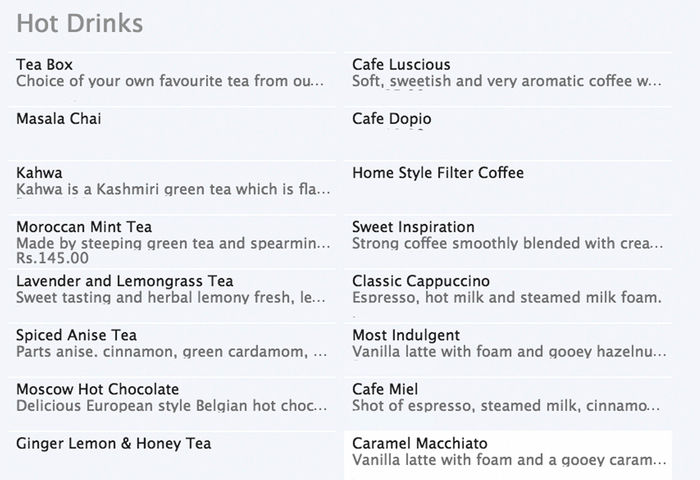Open the Tea Box menu item
700x480 pixels.
(x=172, y=79)
